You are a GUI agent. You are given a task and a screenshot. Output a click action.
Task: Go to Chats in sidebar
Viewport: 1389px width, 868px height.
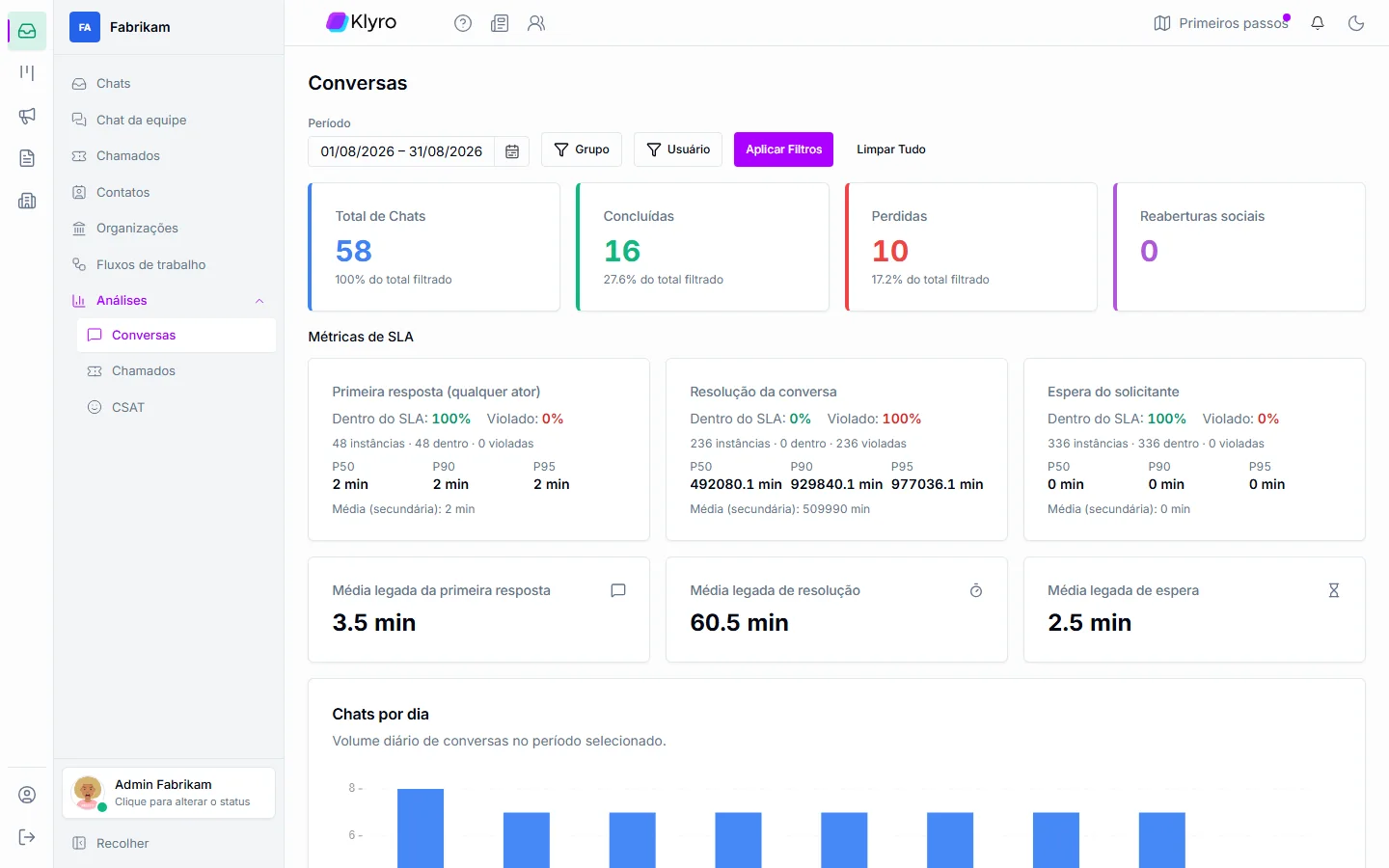click(x=169, y=84)
